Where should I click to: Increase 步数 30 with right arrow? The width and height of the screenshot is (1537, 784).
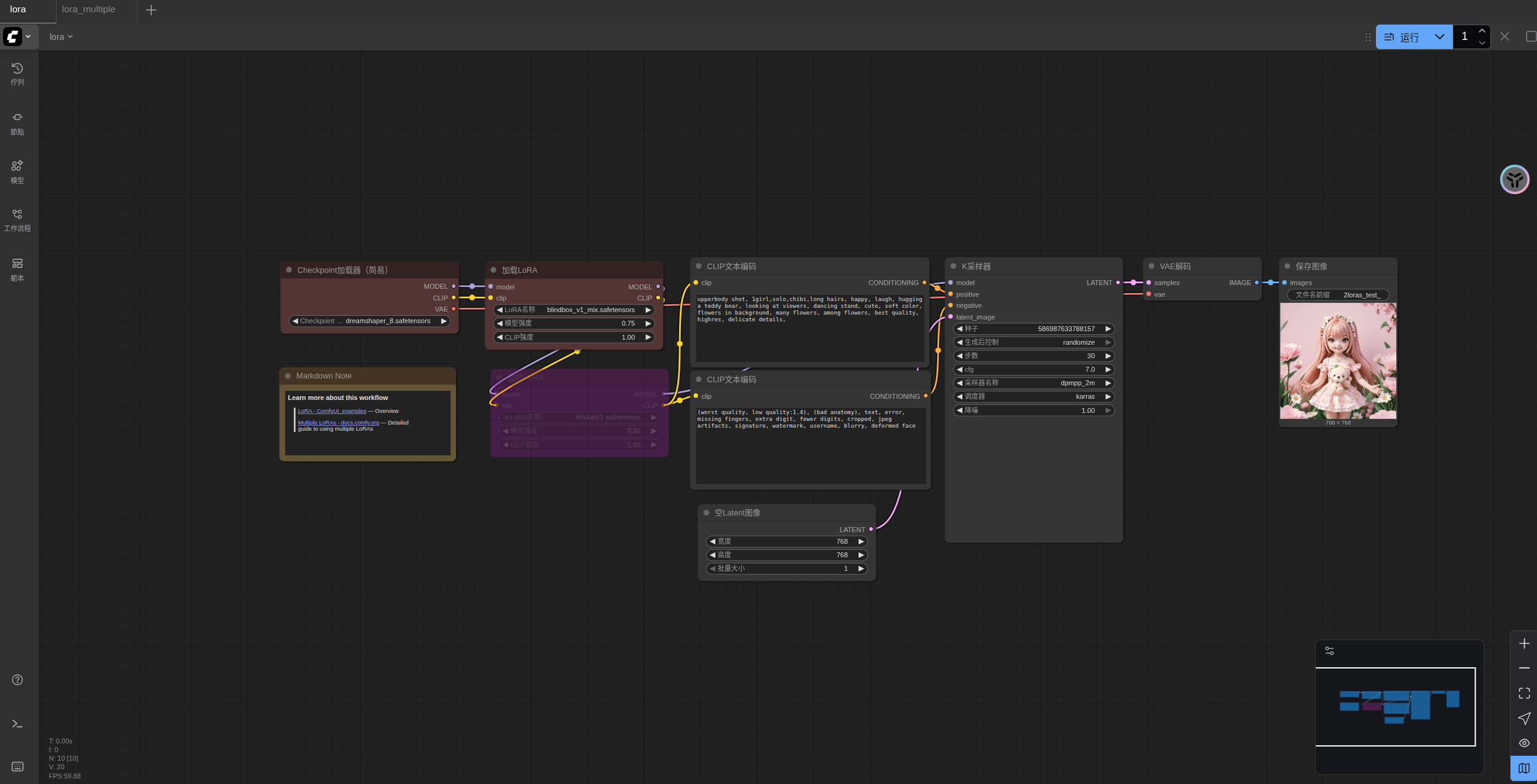coord(1108,356)
